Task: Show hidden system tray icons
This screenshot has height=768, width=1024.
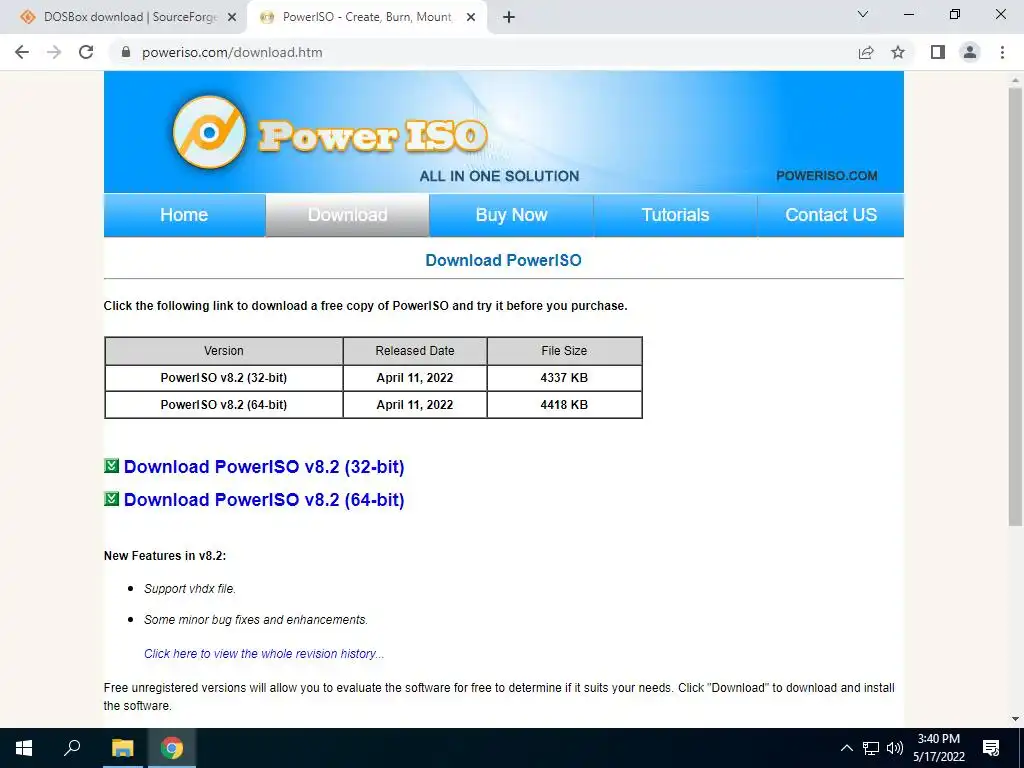Action: (x=846, y=748)
